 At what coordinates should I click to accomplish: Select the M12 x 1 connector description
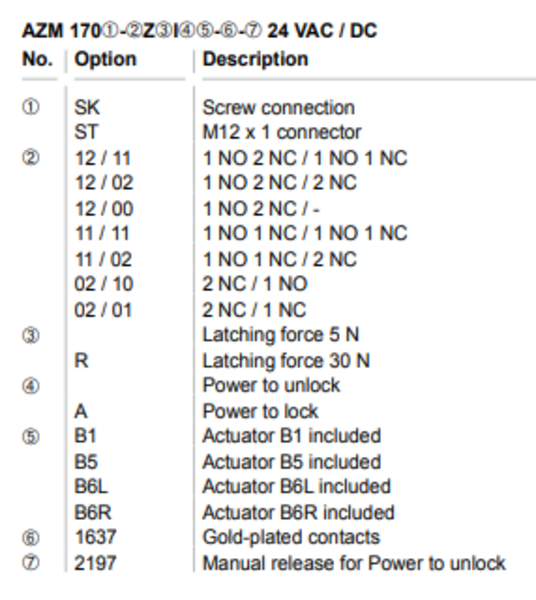(x=282, y=132)
